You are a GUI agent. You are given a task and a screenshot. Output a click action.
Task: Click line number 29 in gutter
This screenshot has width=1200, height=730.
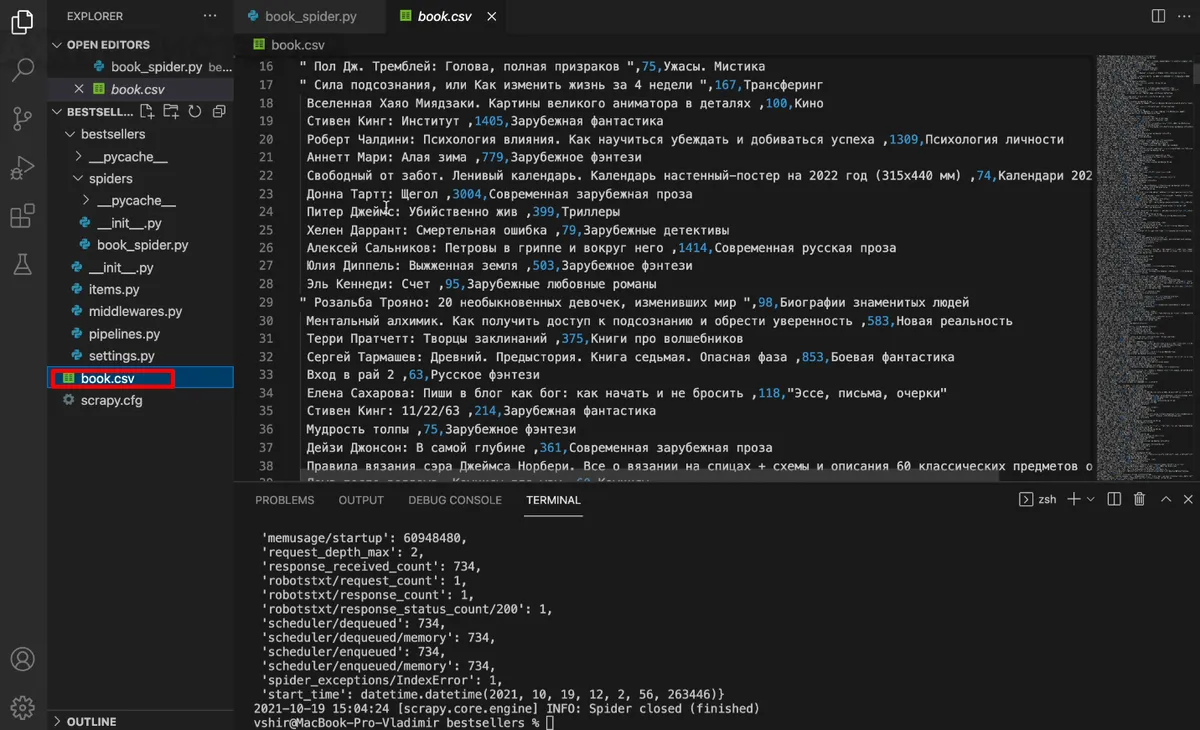click(x=265, y=302)
